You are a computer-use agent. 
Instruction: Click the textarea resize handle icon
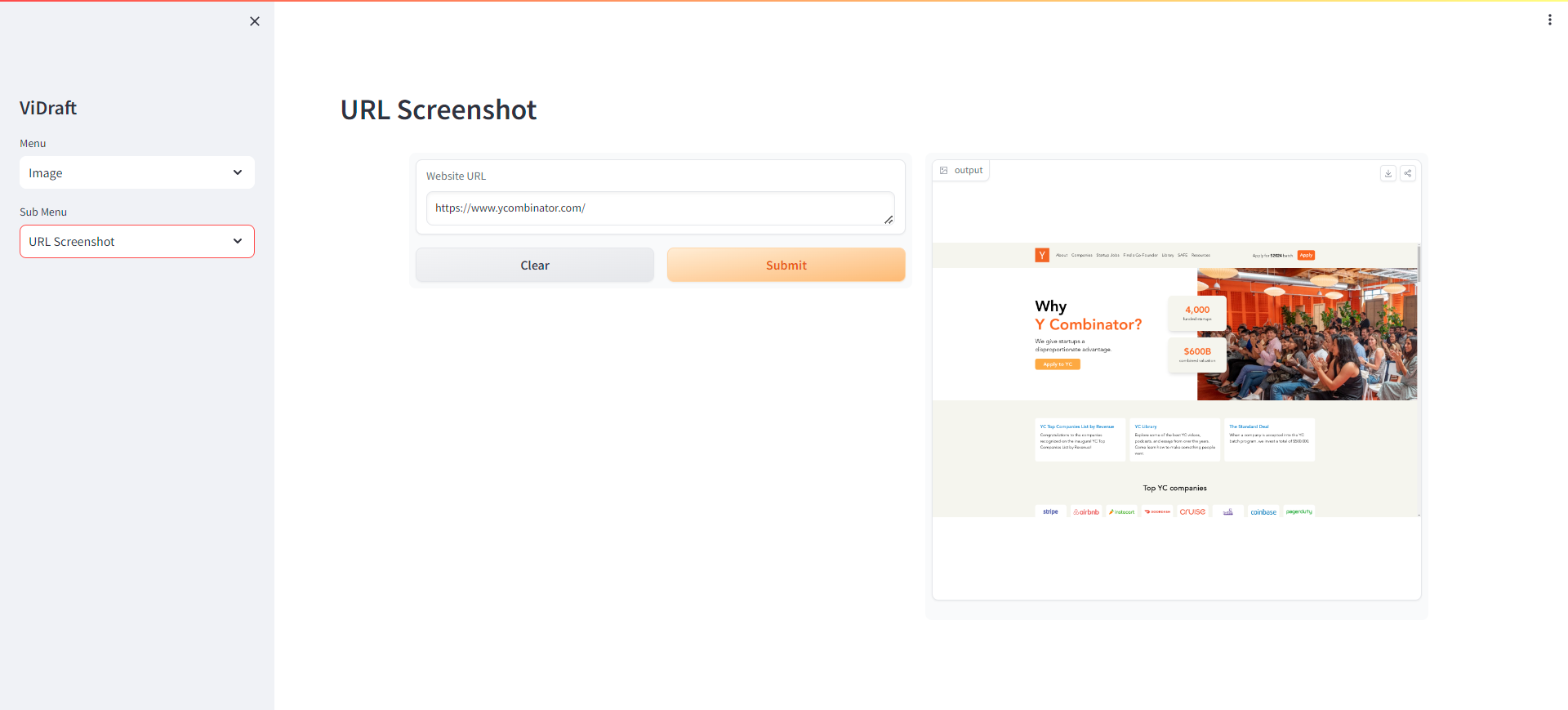pos(889,219)
